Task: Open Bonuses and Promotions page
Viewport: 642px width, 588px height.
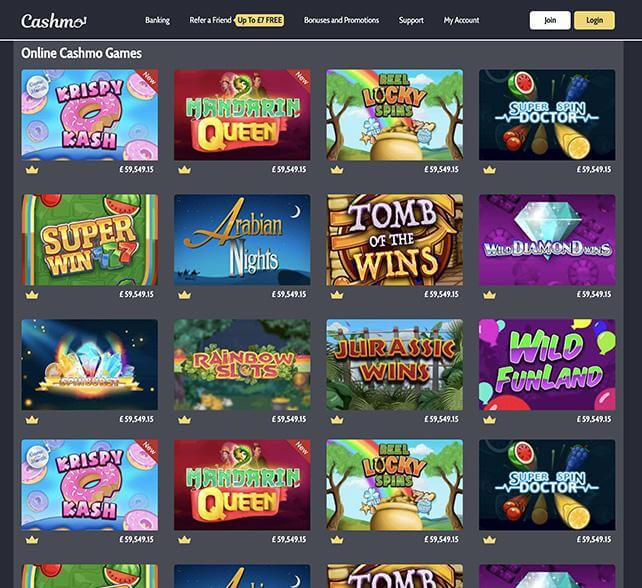Action: pos(341,20)
